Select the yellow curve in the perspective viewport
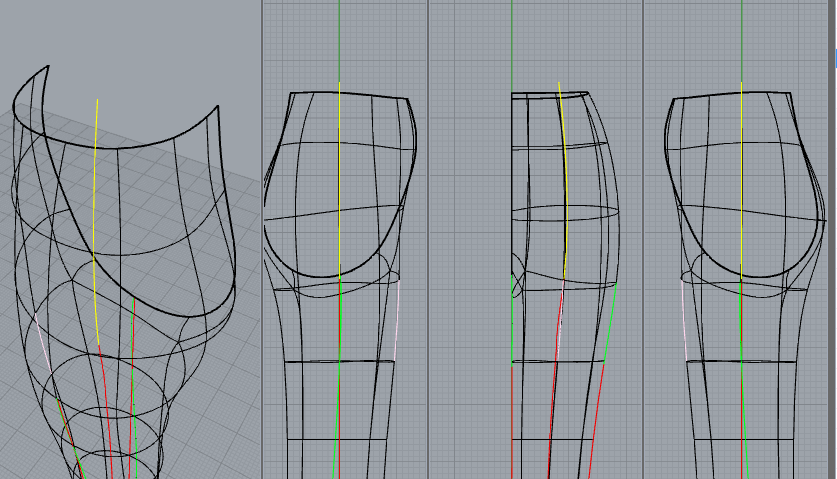Screen dimensions: 837x479 (x=94, y=224)
